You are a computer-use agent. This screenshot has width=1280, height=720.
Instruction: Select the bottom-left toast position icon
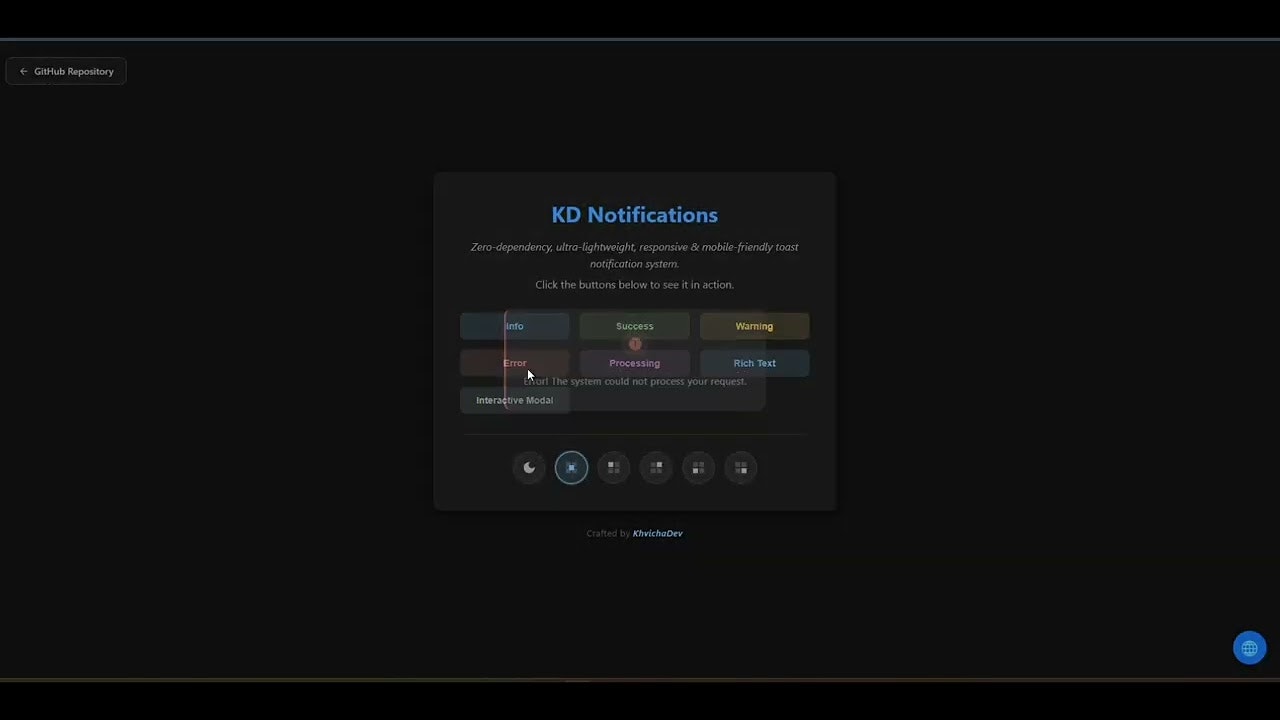(698, 467)
